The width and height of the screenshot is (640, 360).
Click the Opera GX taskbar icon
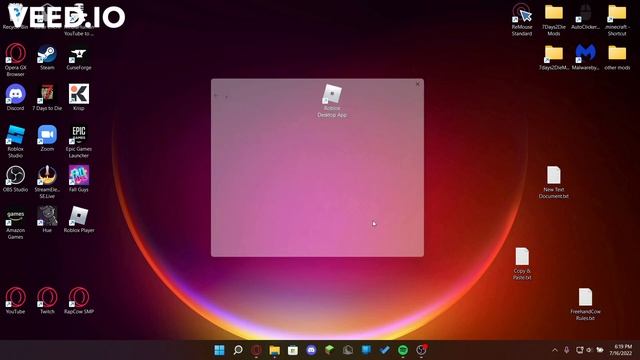256,350
